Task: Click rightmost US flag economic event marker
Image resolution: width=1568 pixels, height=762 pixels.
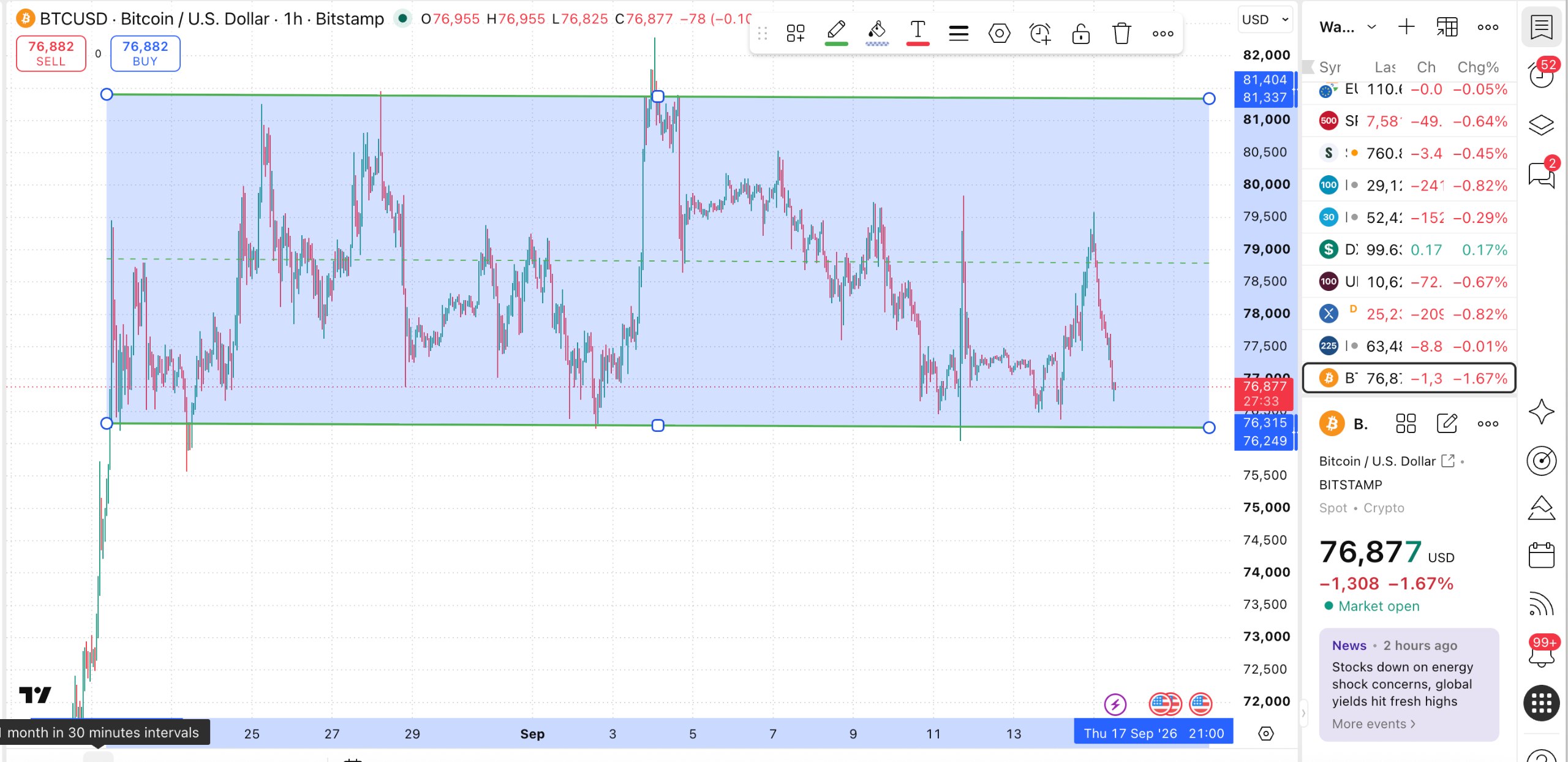Action: click(1200, 704)
